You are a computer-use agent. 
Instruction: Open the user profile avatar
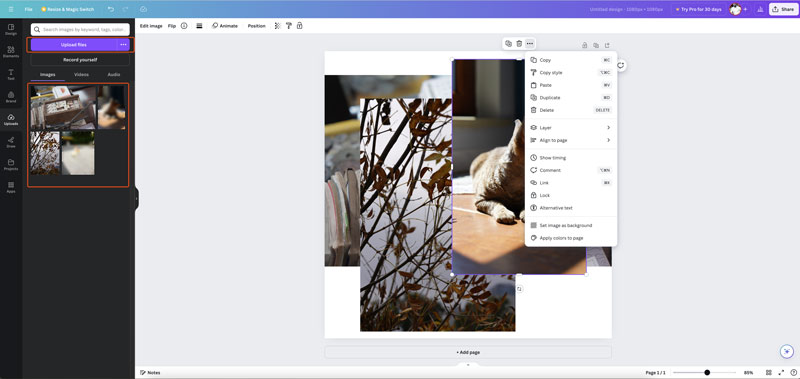(x=735, y=9)
